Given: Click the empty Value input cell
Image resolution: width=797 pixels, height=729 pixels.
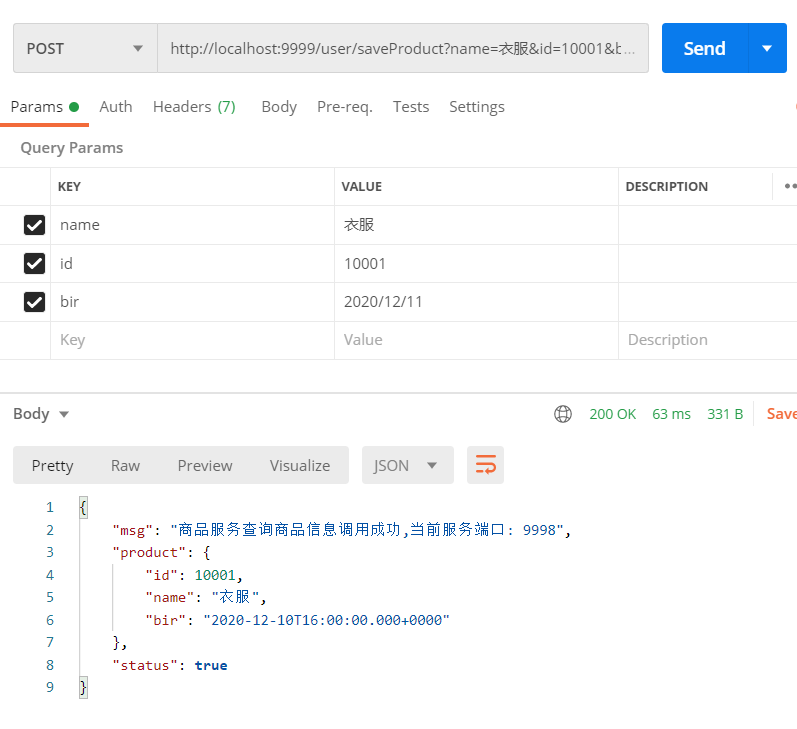Looking at the screenshot, I should 476,340.
